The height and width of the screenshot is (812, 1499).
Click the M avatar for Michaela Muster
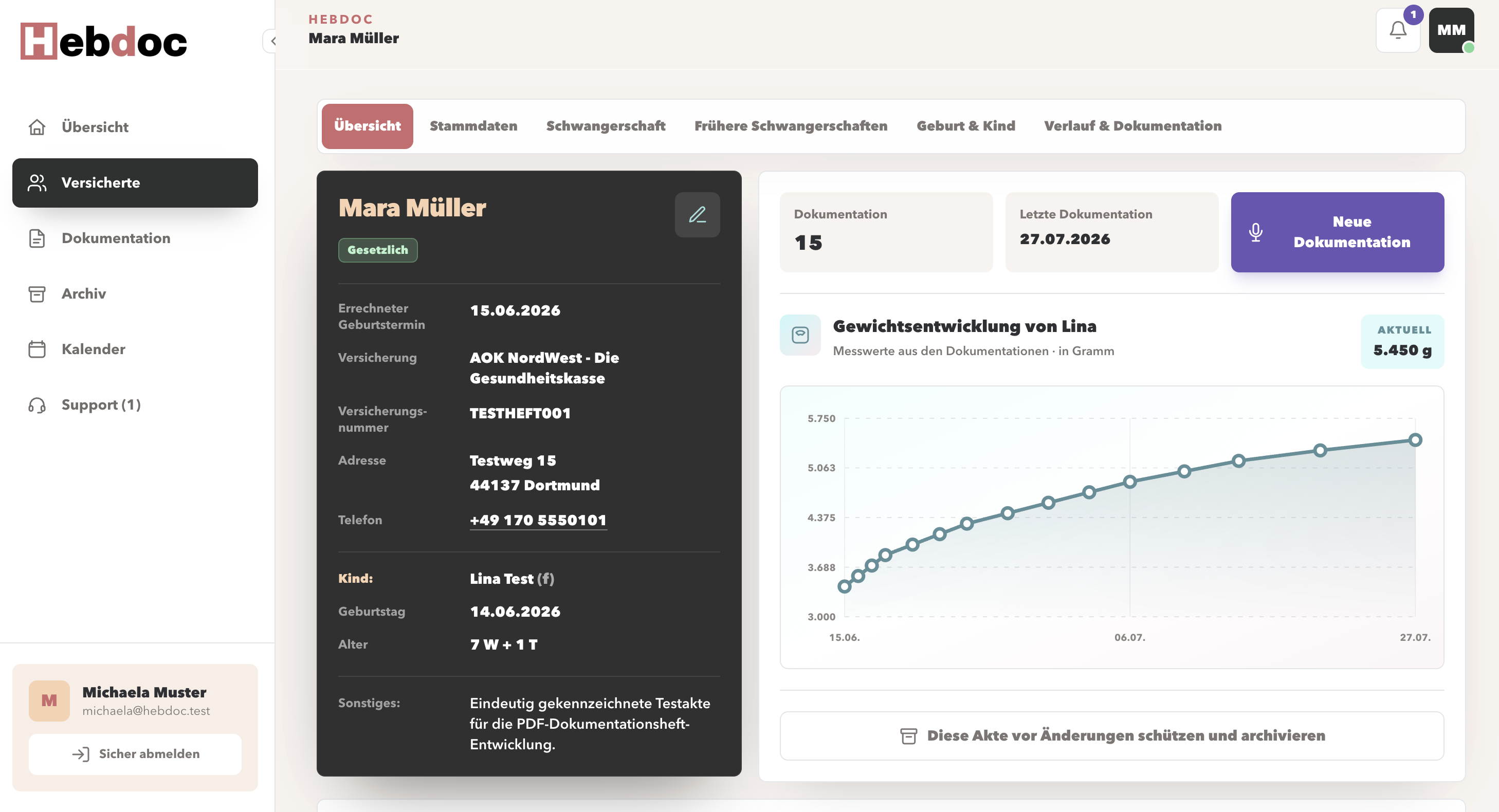coord(49,702)
